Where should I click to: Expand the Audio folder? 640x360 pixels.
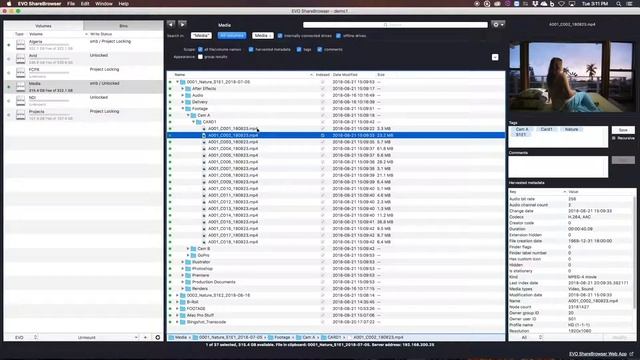tap(183, 95)
